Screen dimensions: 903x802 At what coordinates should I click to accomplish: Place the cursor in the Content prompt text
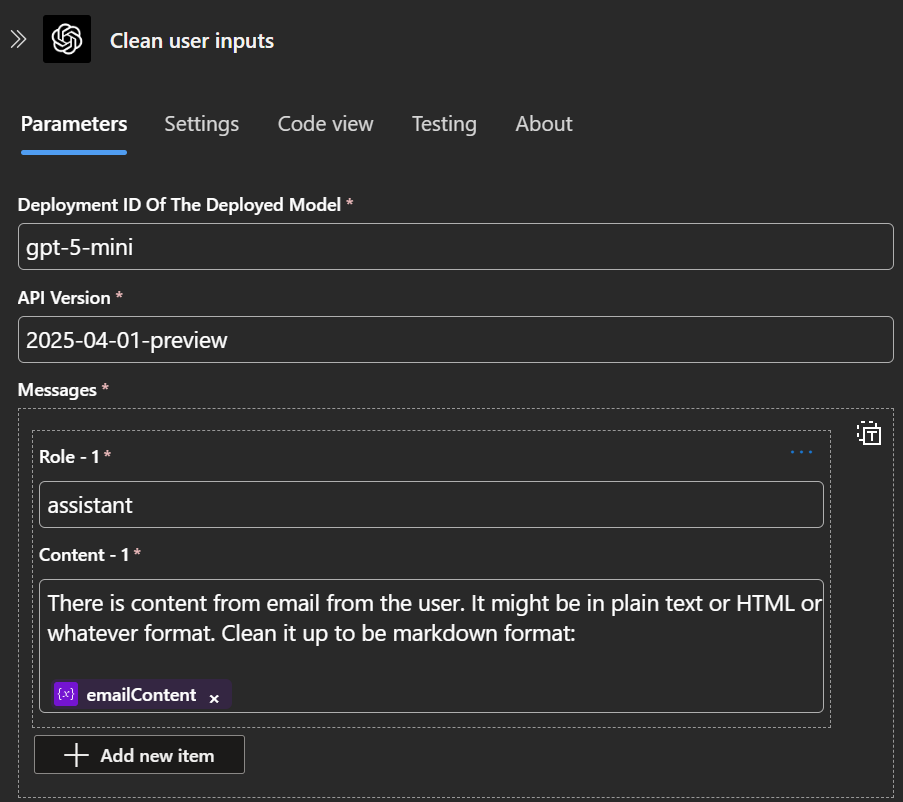[x=431, y=618]
